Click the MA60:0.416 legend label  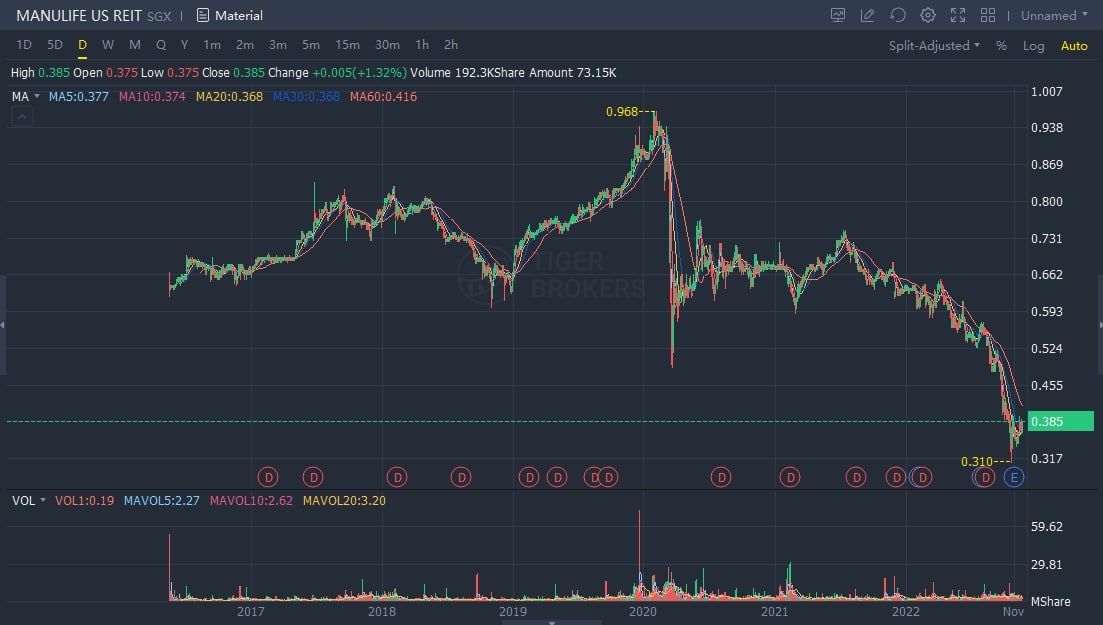(x=383, y=96)
